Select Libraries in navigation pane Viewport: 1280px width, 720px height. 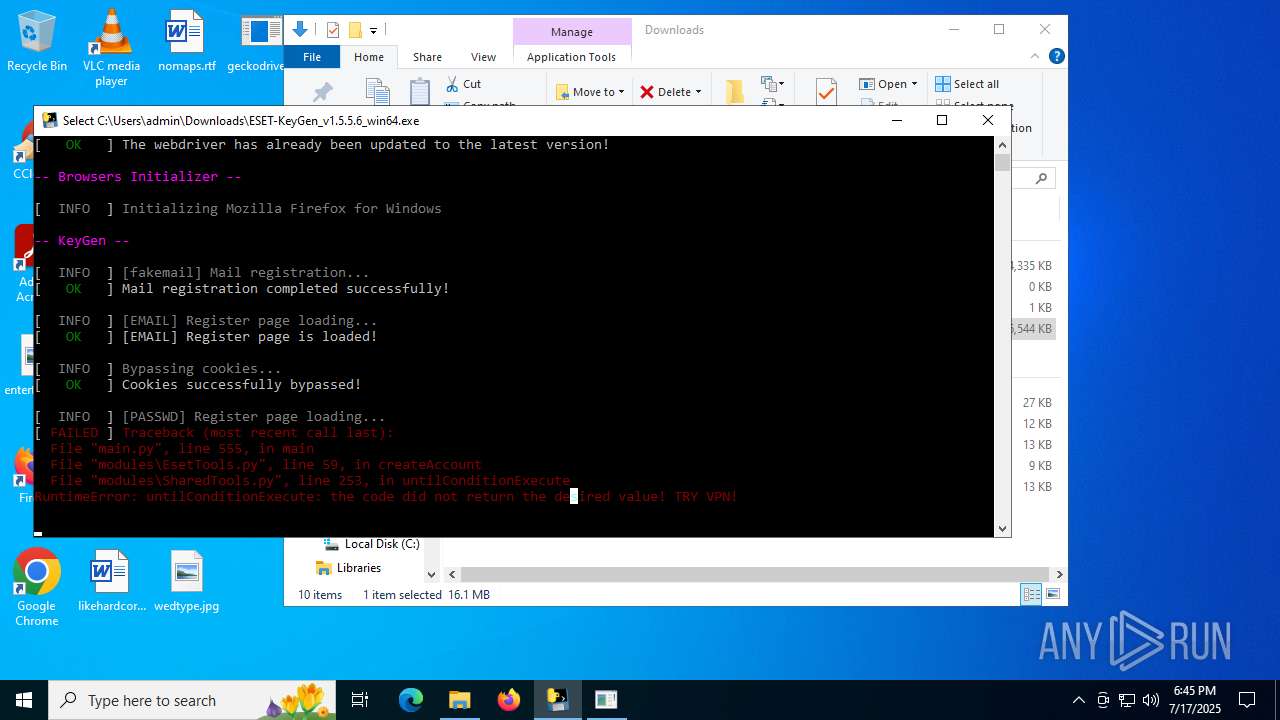pos(349,568)
